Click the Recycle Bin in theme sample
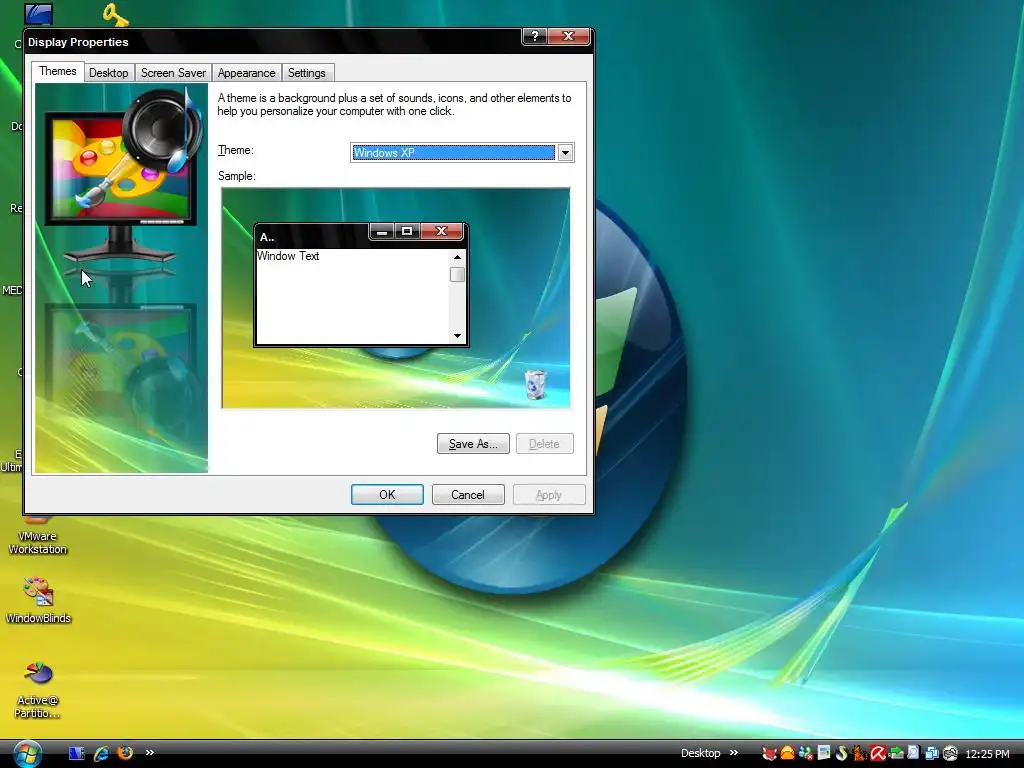 point(535,384)
